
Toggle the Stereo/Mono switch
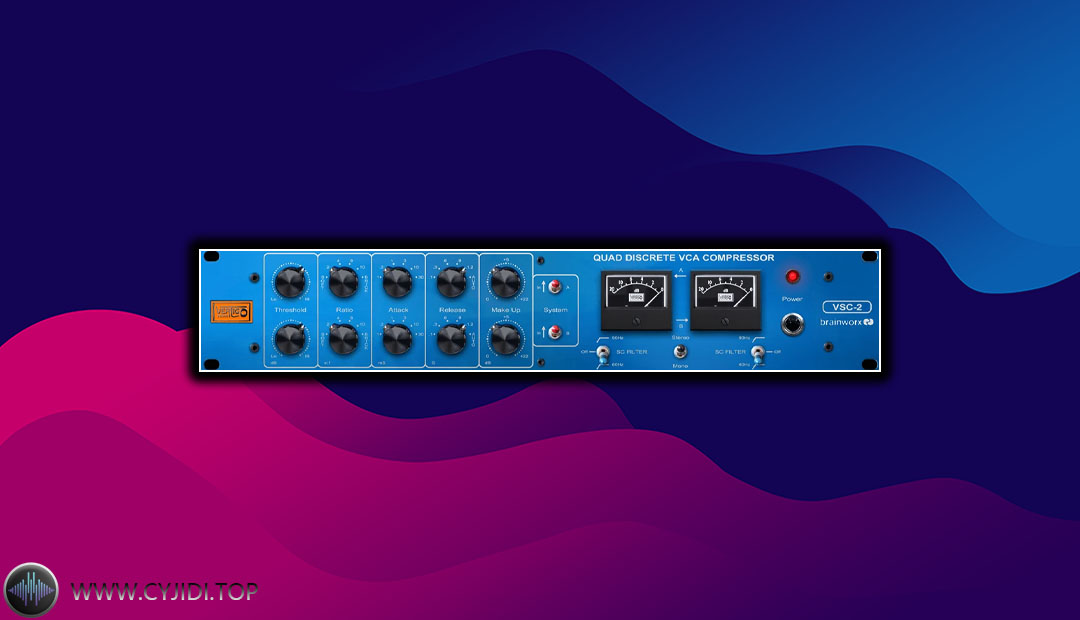[680, 351]
